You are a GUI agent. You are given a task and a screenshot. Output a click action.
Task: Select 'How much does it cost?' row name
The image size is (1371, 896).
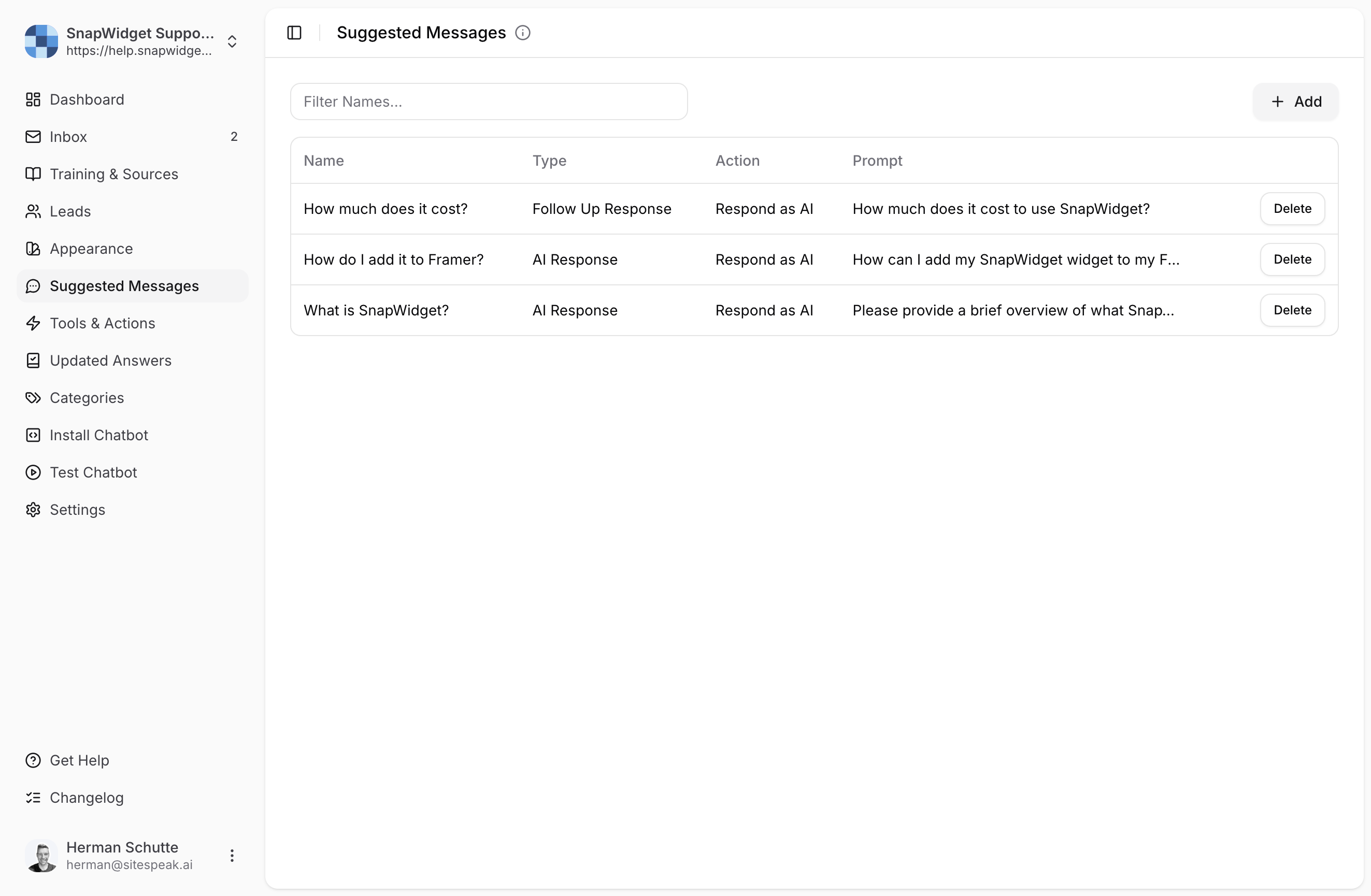385,209
